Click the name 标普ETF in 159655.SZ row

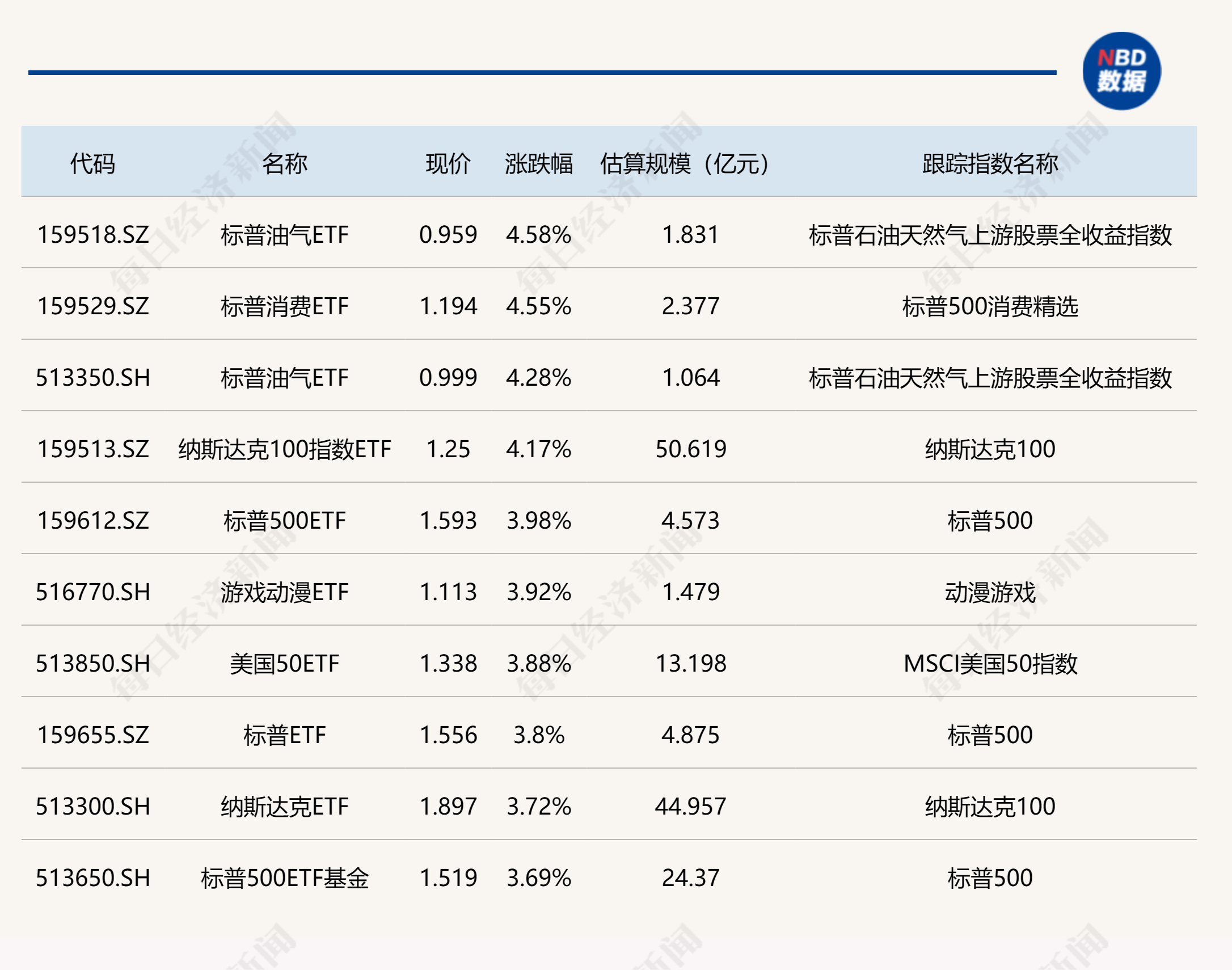(x=284, y=735)
